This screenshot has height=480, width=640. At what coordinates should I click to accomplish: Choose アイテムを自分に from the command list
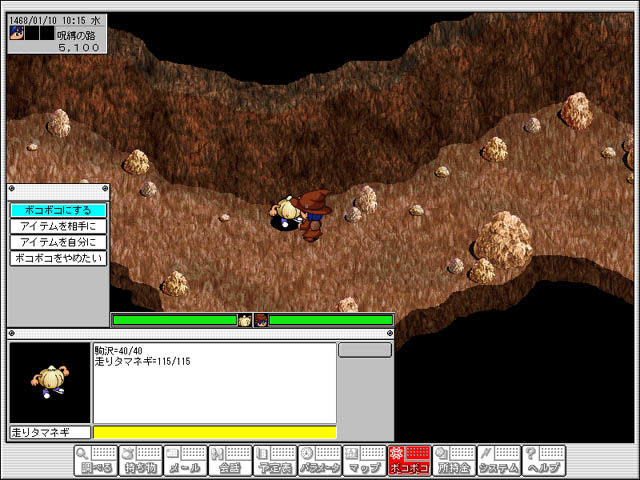pyautogui.click(x=58, y=243)
